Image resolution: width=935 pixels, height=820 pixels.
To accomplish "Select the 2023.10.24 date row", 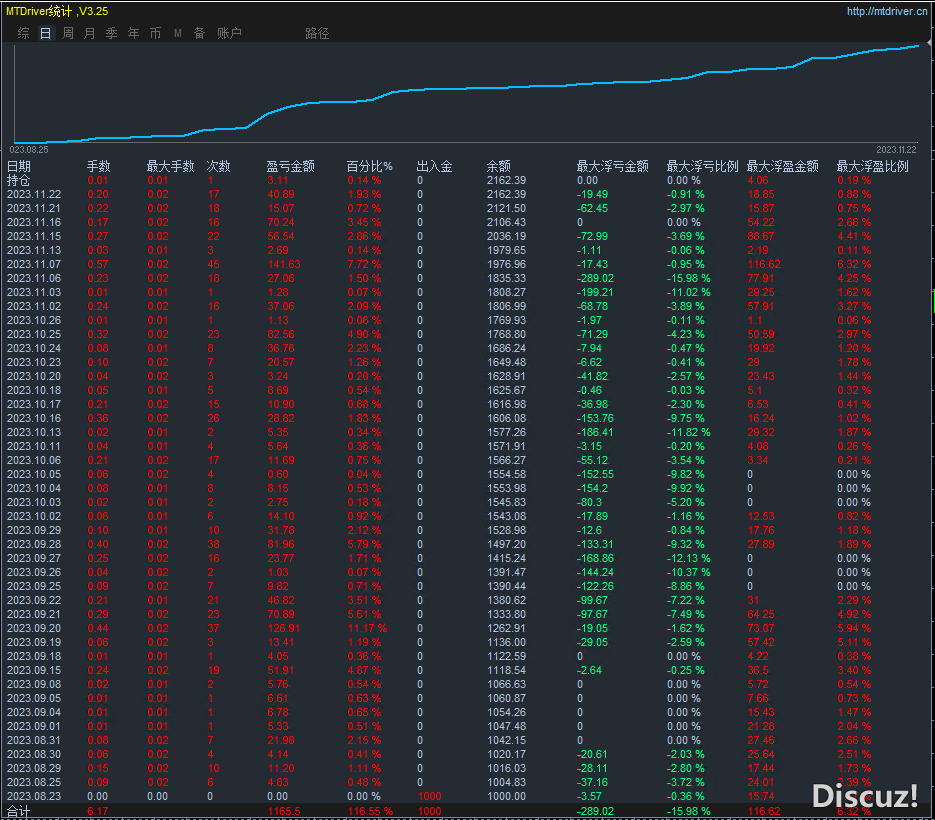I will click(x=34, y=348).
